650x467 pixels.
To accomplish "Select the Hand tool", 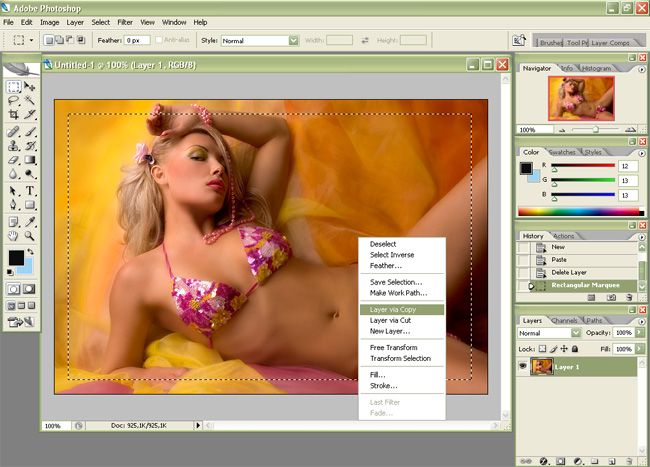I will (x=14, y=236).
